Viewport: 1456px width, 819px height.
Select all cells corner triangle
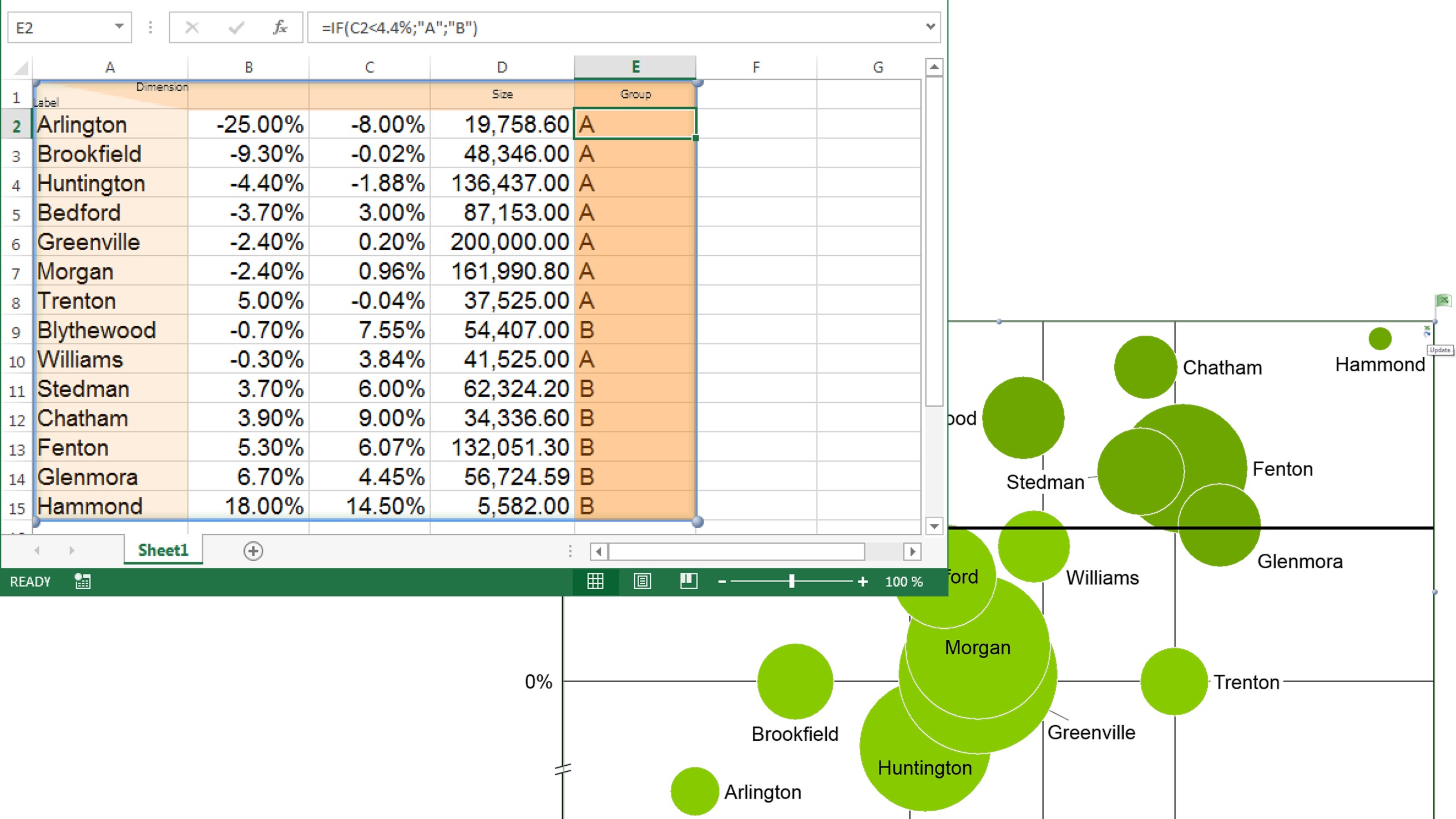(x=21, y=68)
